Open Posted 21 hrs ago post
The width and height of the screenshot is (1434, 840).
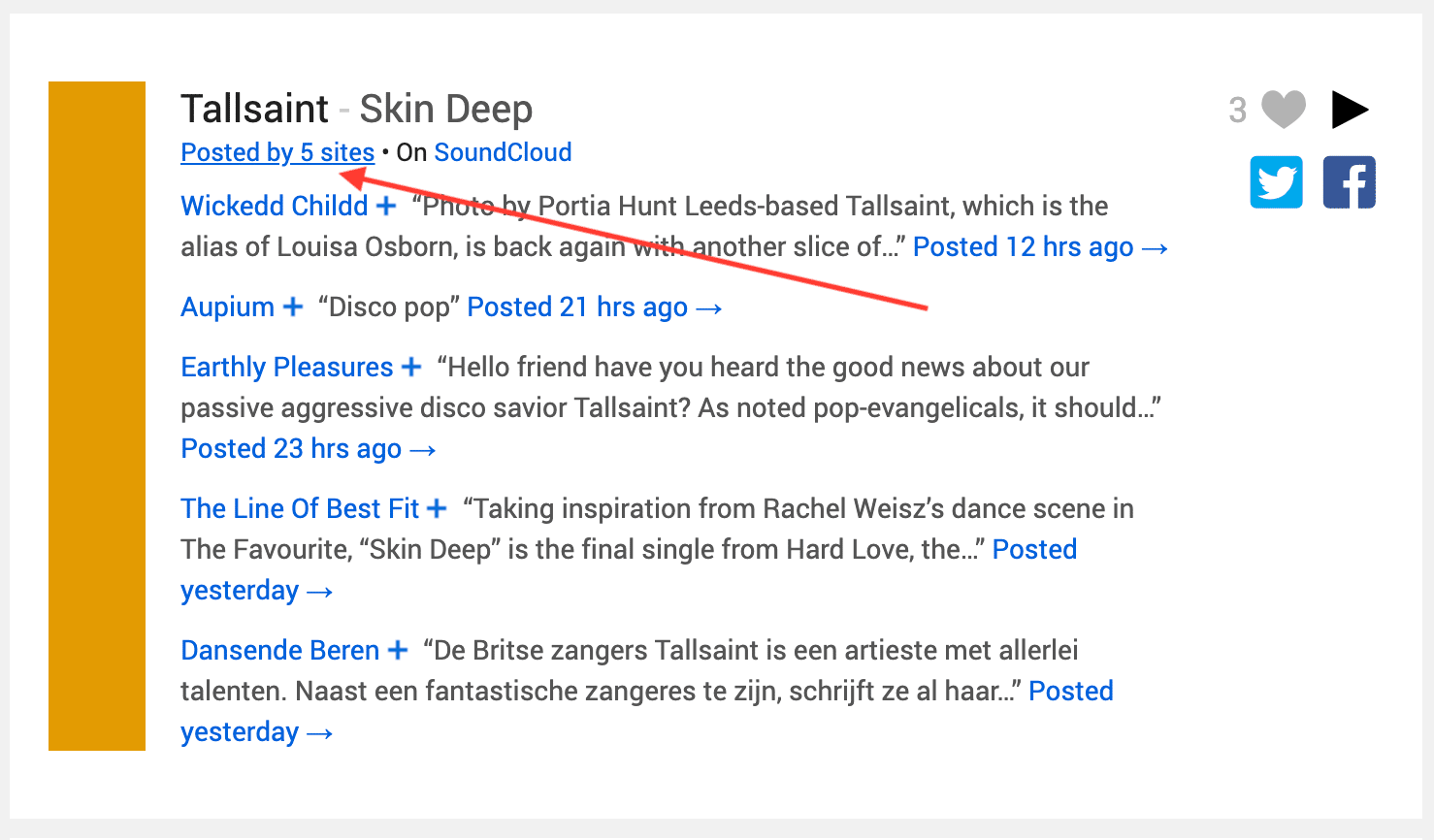(x=595, y=307)
